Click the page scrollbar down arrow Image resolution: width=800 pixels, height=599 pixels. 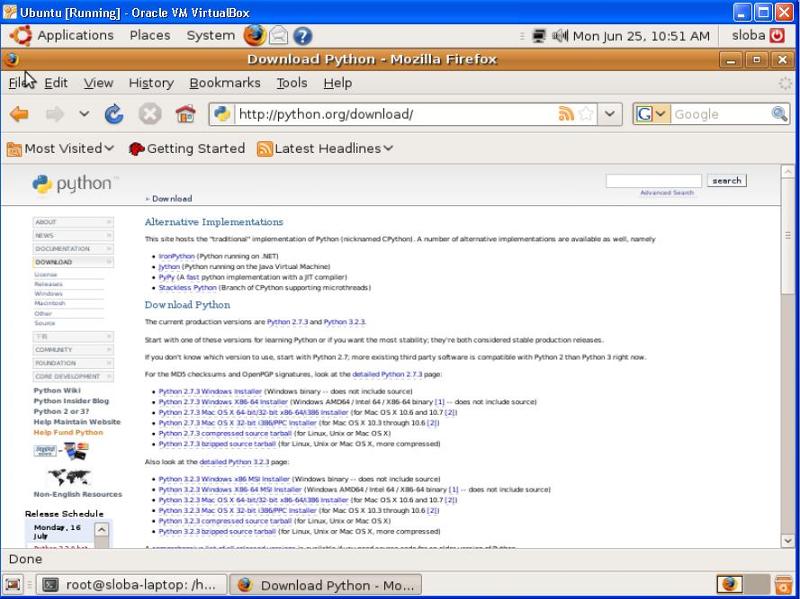point(787,540)
